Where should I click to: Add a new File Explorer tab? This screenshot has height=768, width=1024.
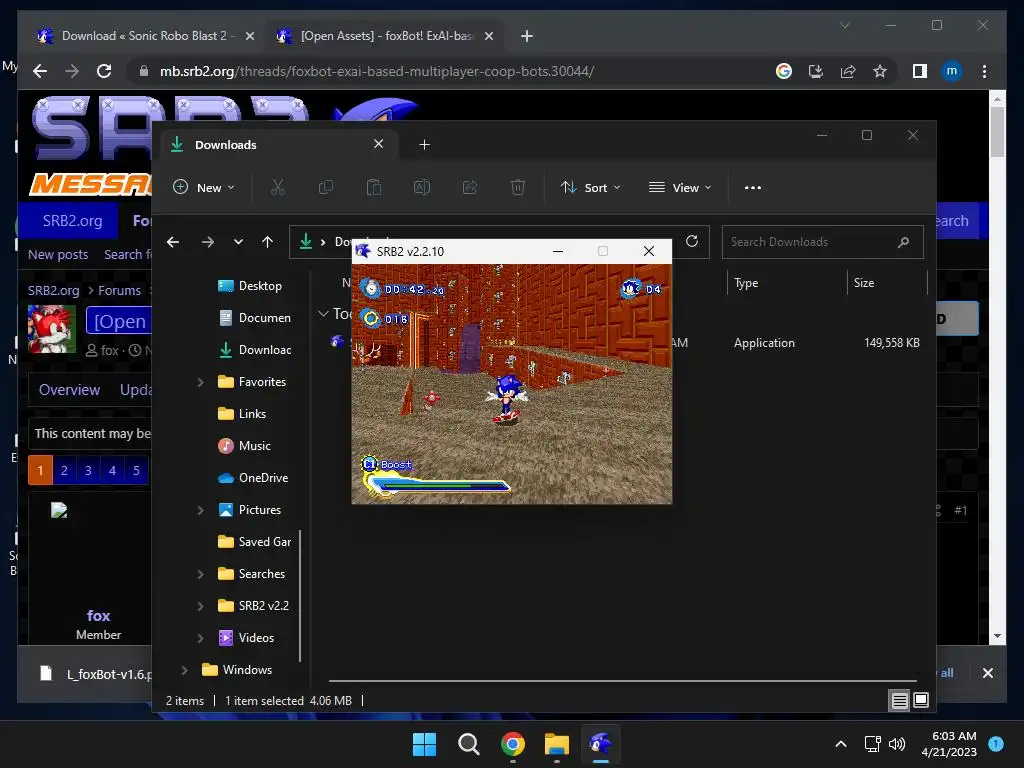pos(424,144)
